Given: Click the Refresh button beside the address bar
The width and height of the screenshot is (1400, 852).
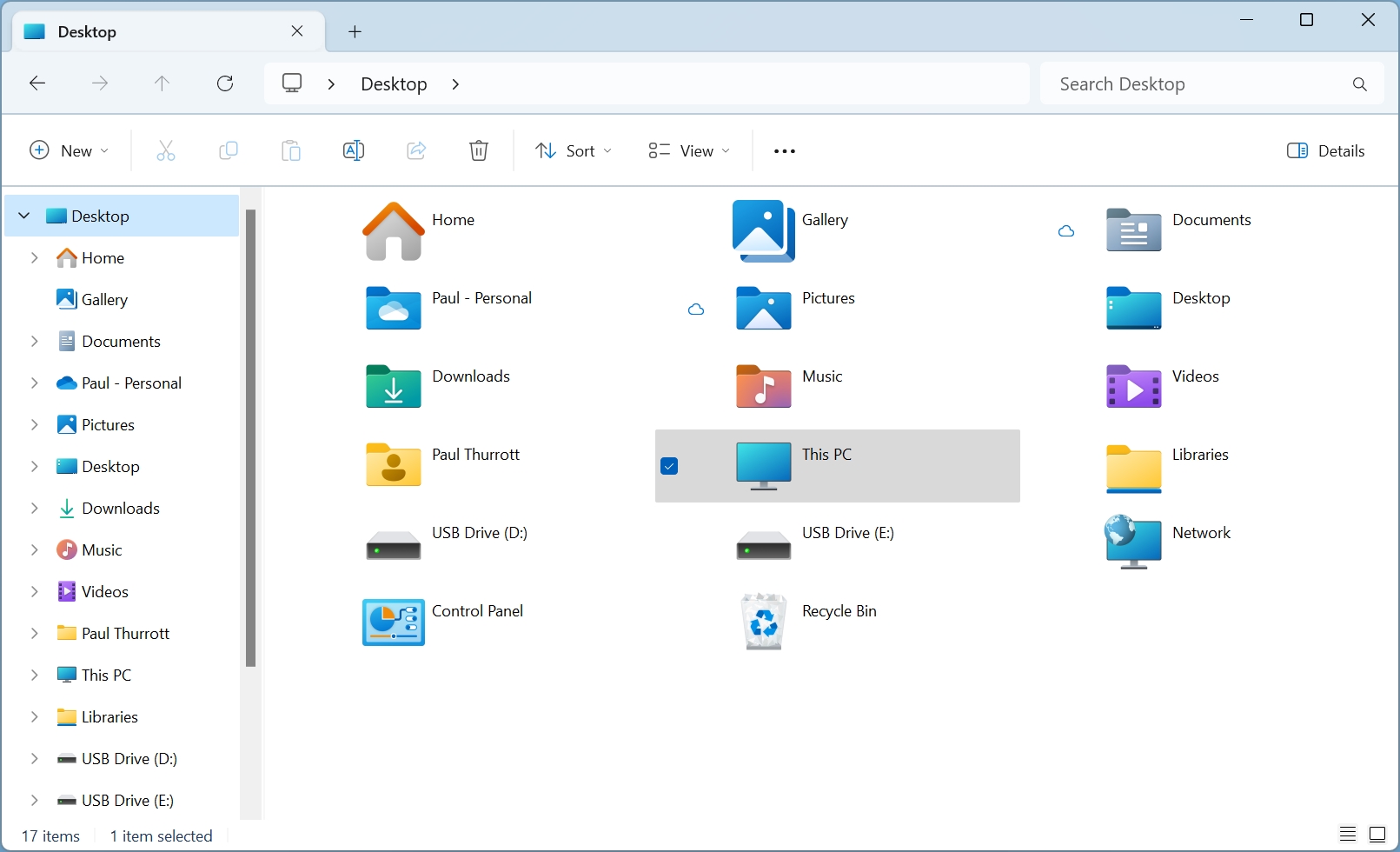Looking at the screenshot, I should click(225, 83).
